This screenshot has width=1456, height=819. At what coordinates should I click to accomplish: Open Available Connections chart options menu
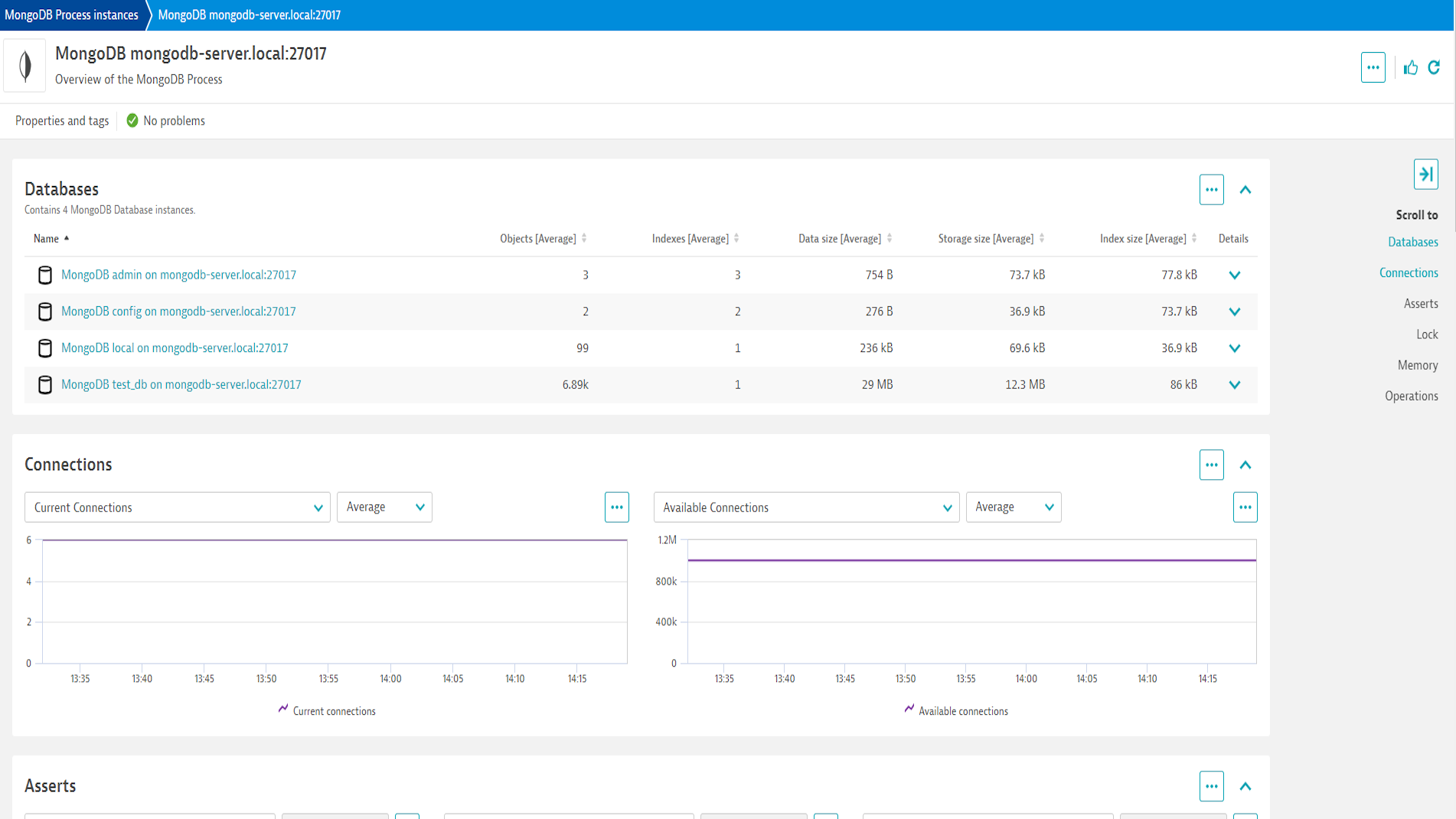1245,507
